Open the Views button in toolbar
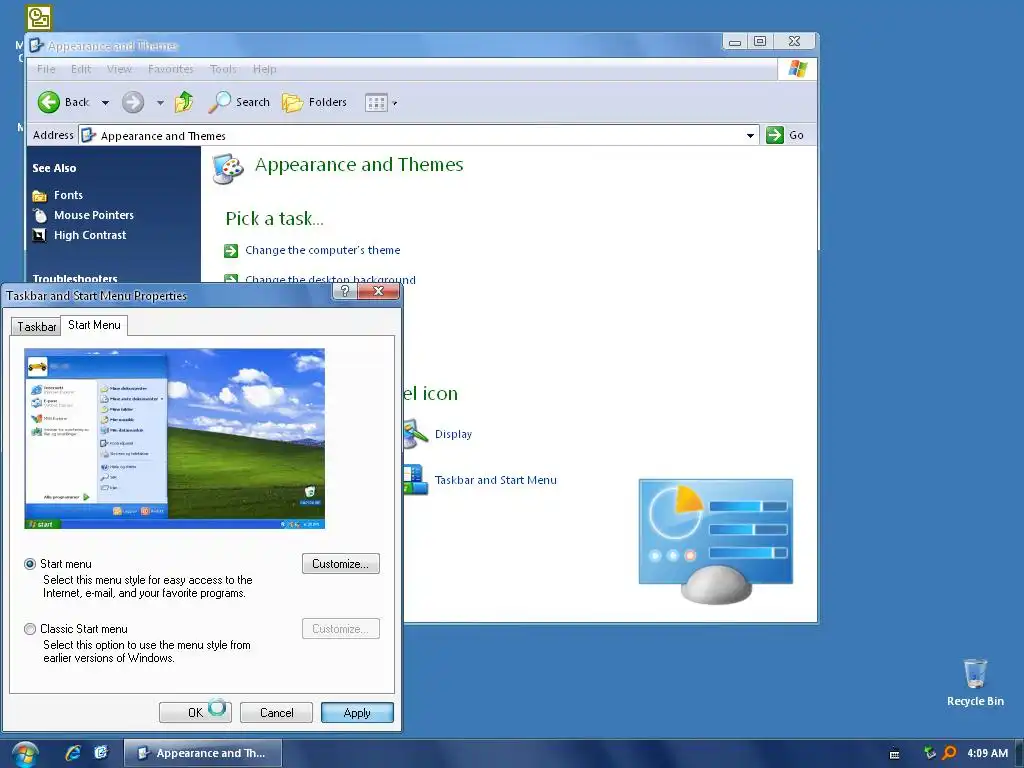The image size is (1024, 768). point(376,103)
